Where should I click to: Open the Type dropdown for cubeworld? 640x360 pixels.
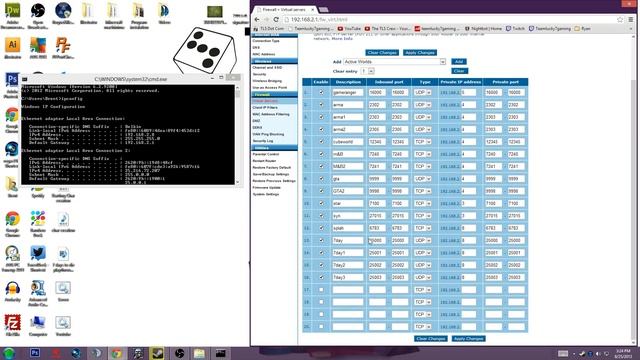tap(422, 142)
